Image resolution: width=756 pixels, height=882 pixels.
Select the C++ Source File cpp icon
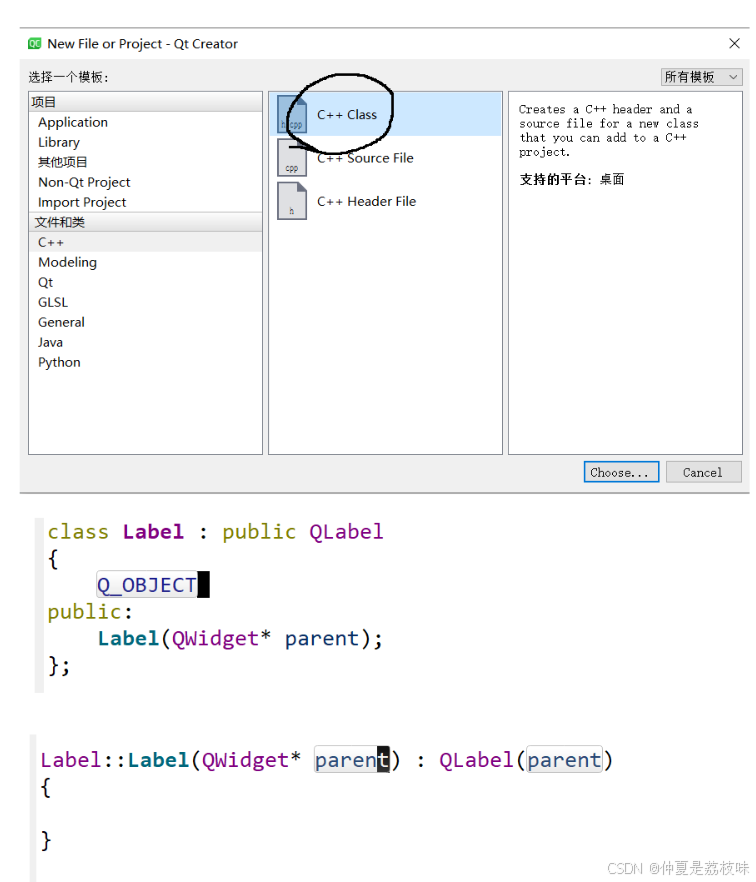tap(292, 158)
